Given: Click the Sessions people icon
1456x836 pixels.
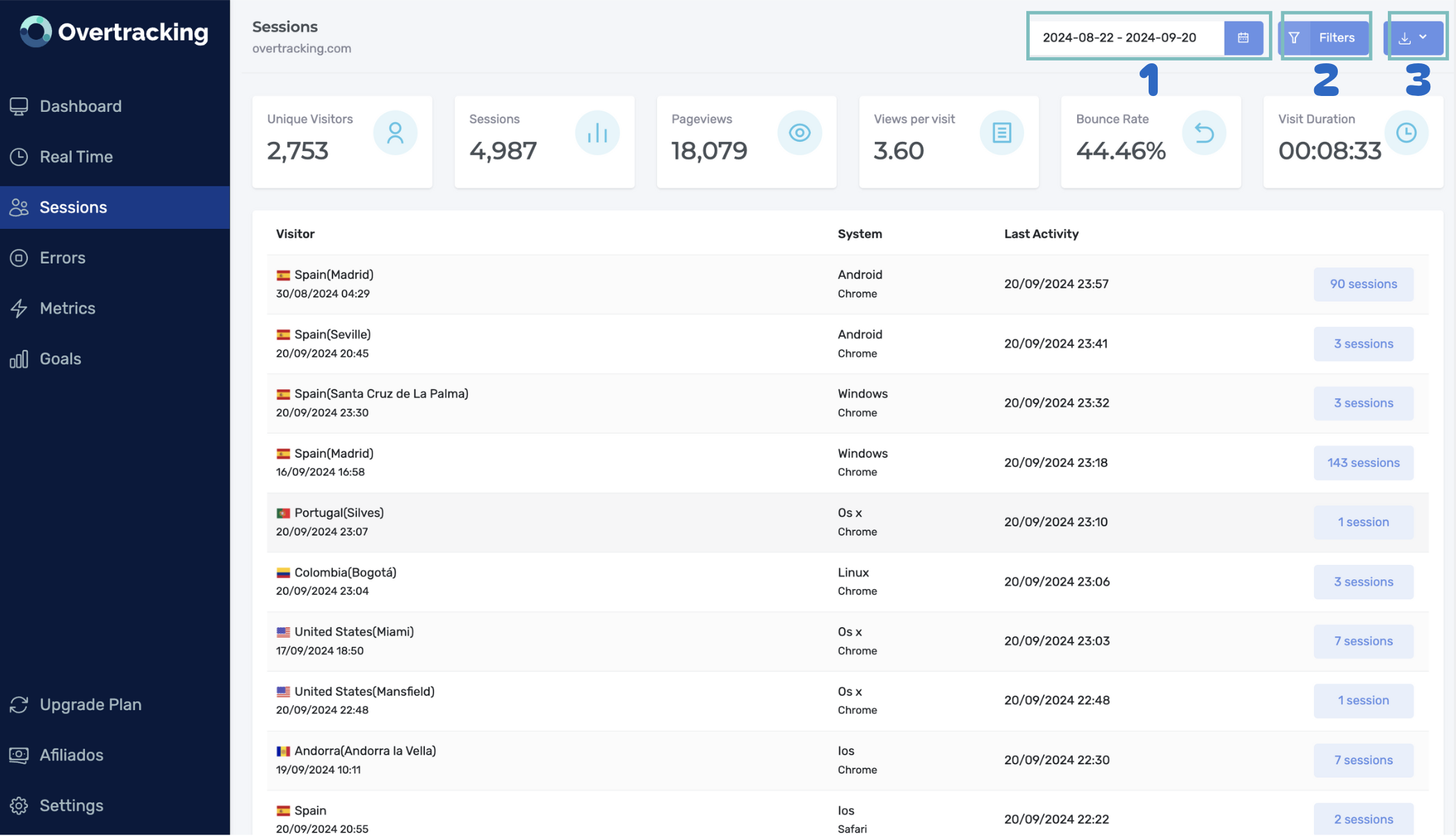Looking at the screenshot, I should click(19, 207).
